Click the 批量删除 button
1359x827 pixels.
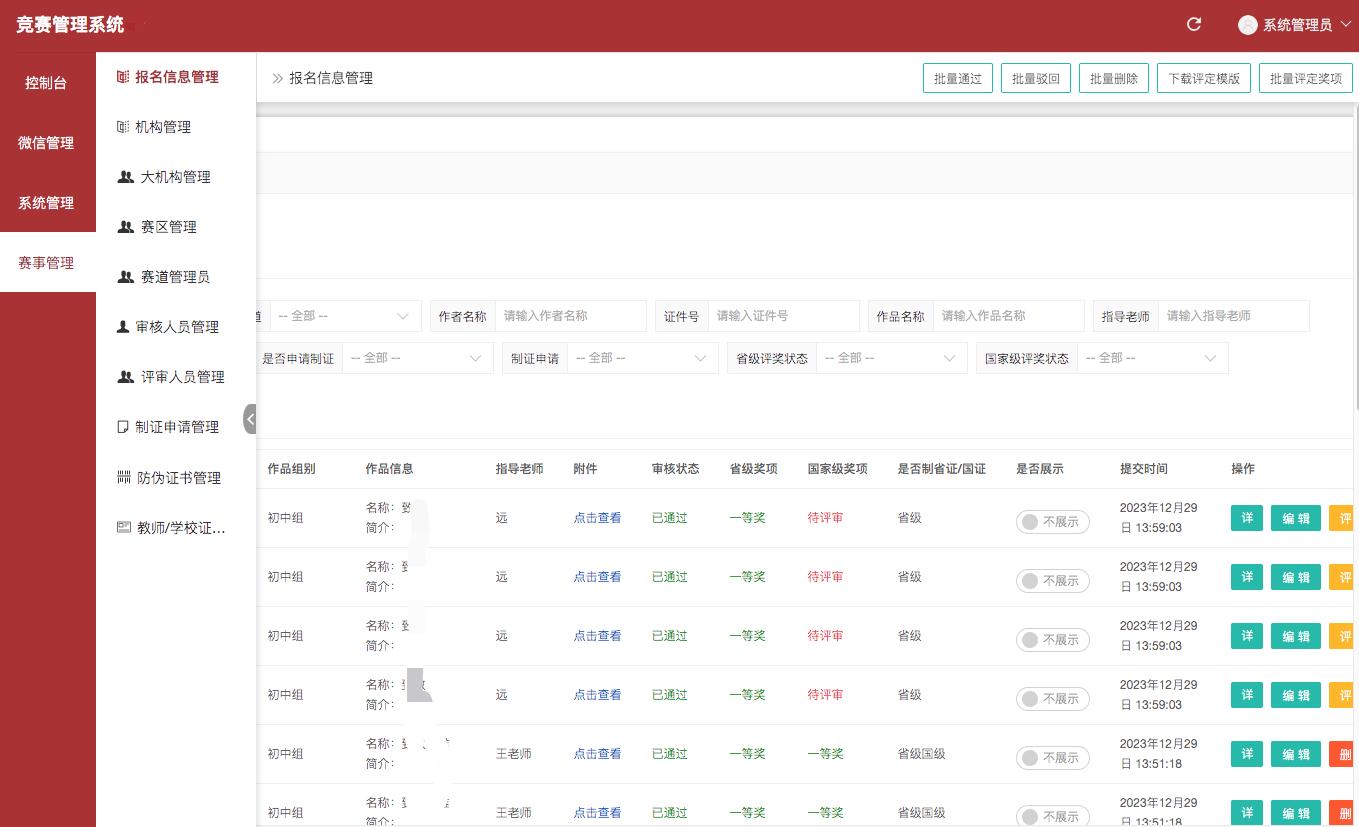tap(1113, 78)
